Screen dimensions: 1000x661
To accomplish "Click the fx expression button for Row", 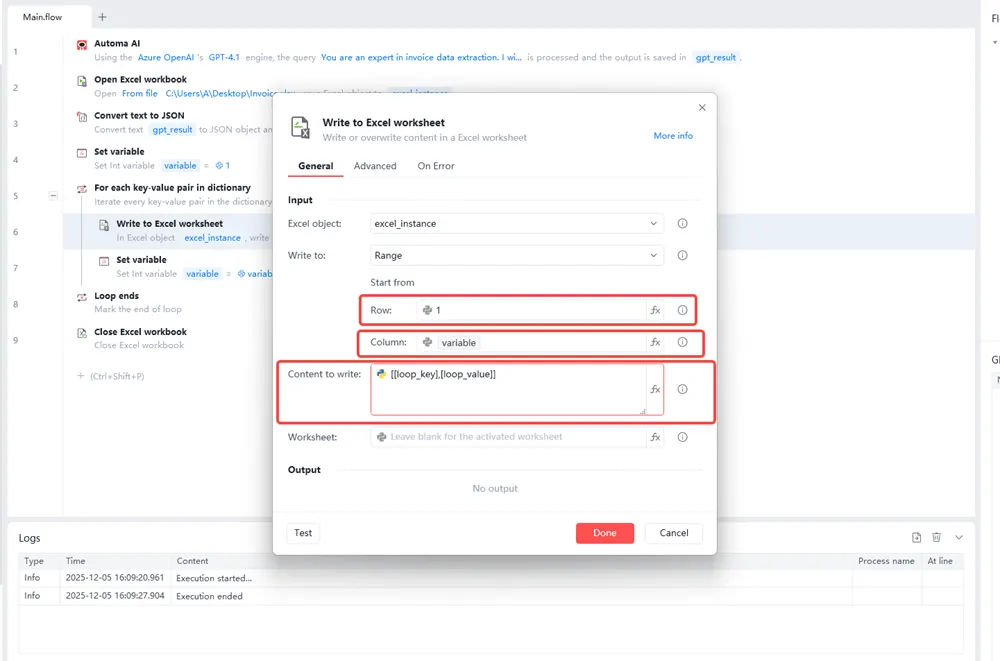I will coord(655,310).
